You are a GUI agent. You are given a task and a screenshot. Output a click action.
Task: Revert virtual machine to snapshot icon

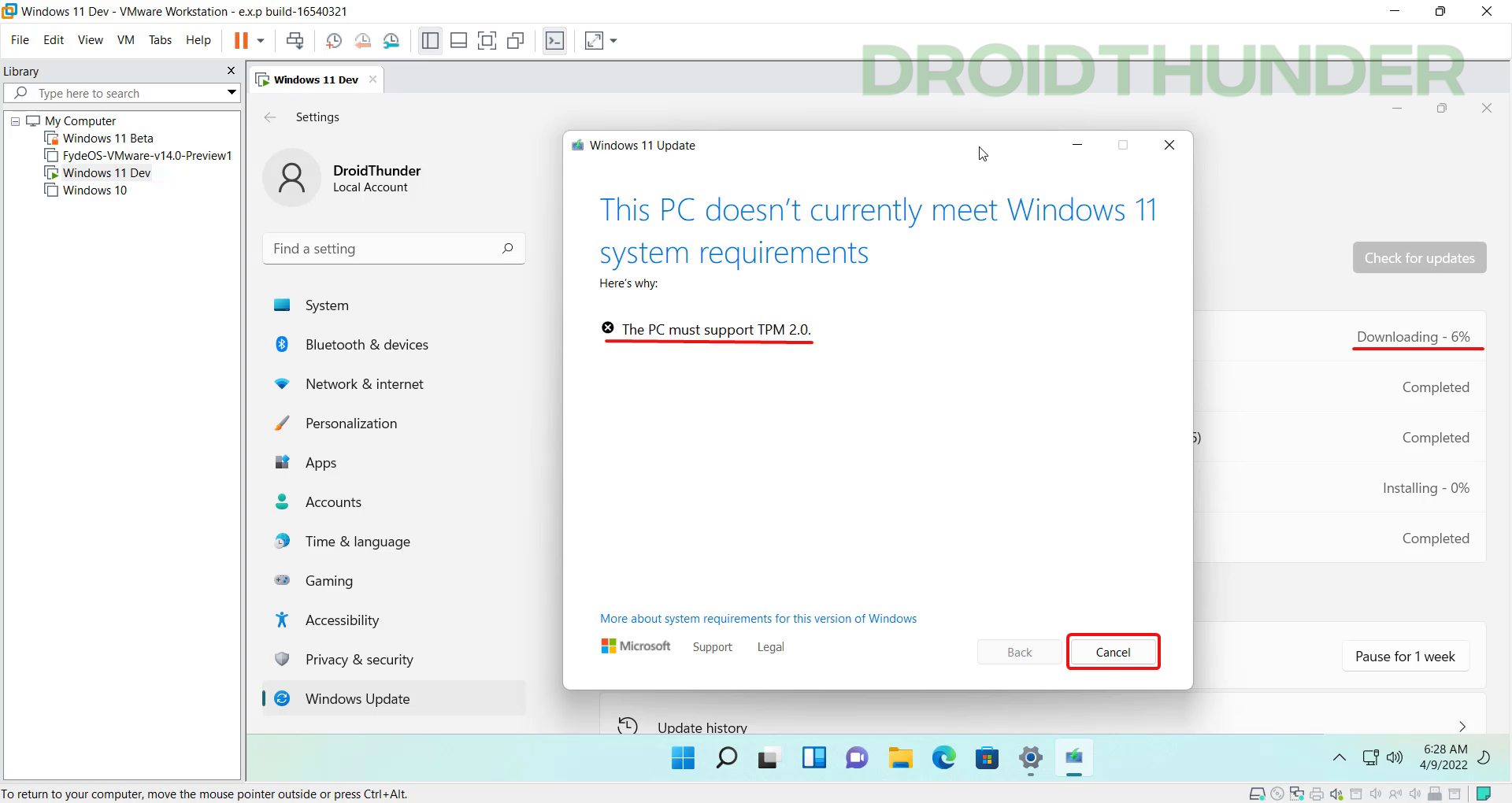tap(363, 40)
